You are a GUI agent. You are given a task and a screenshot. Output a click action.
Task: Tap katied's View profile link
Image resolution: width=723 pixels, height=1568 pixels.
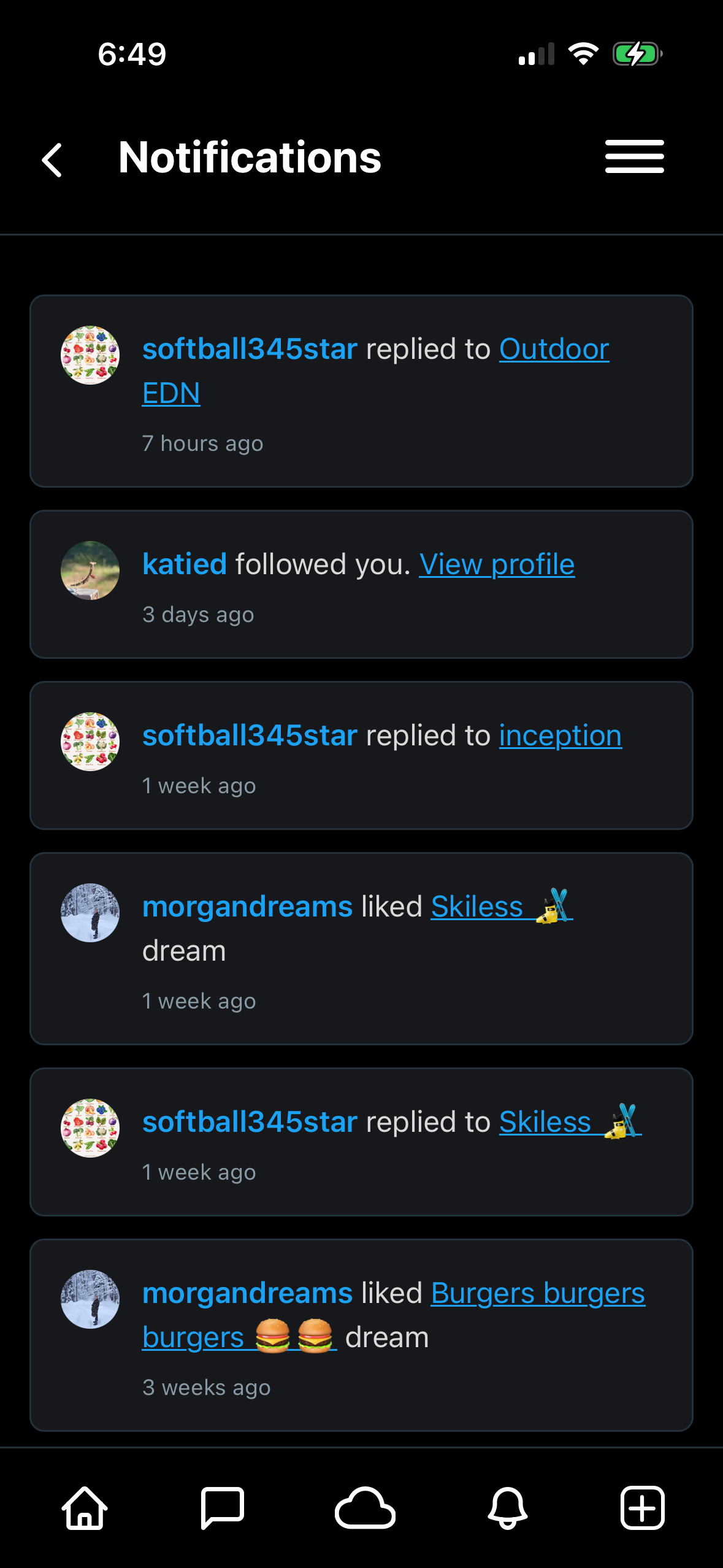click(x=497, y=564)
